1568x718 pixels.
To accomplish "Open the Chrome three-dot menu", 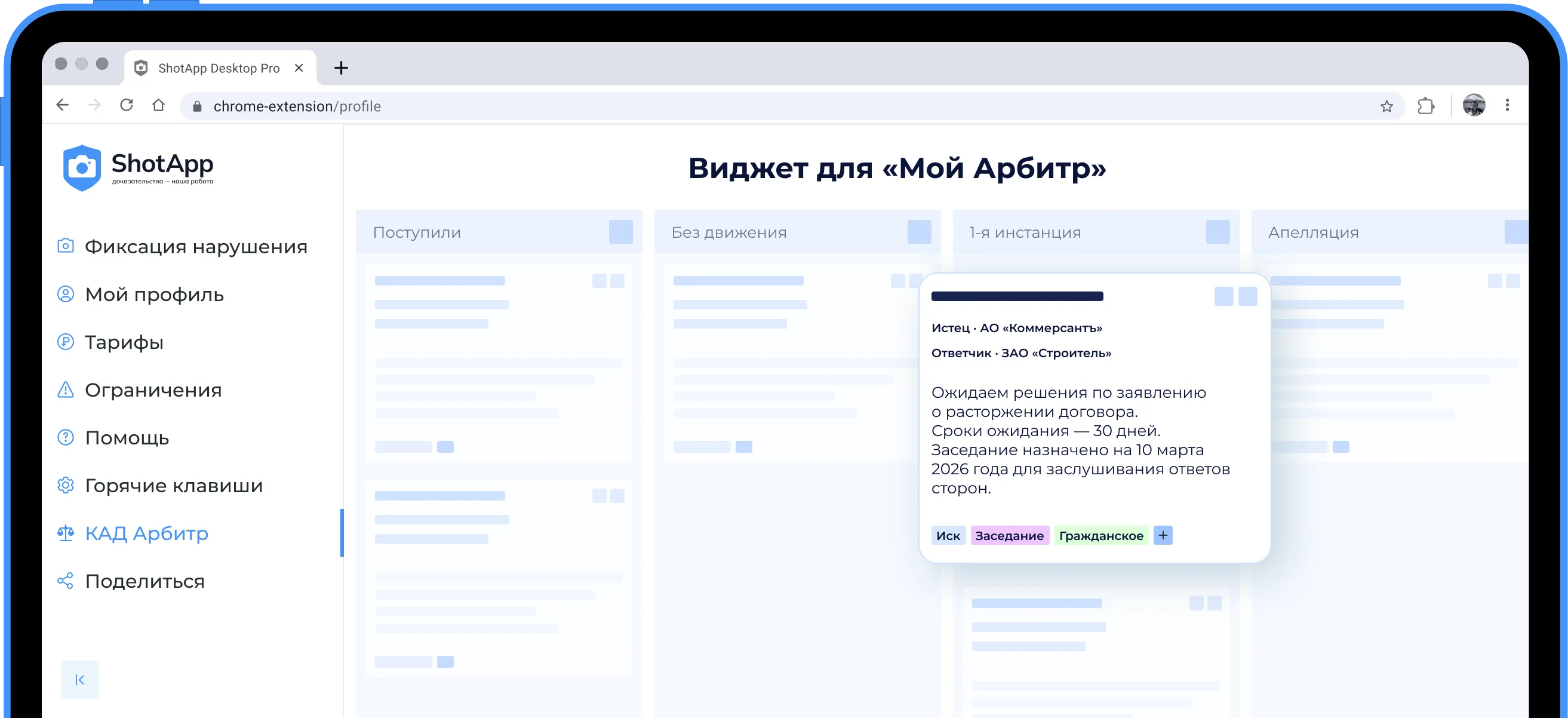I will tap(1507, 105).
